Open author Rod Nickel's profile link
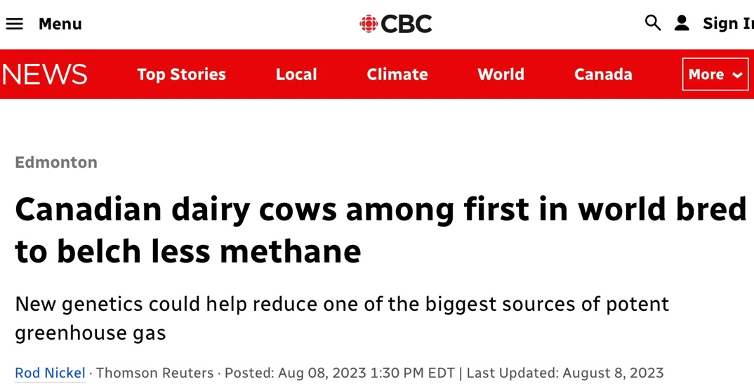 coord(50,373)
